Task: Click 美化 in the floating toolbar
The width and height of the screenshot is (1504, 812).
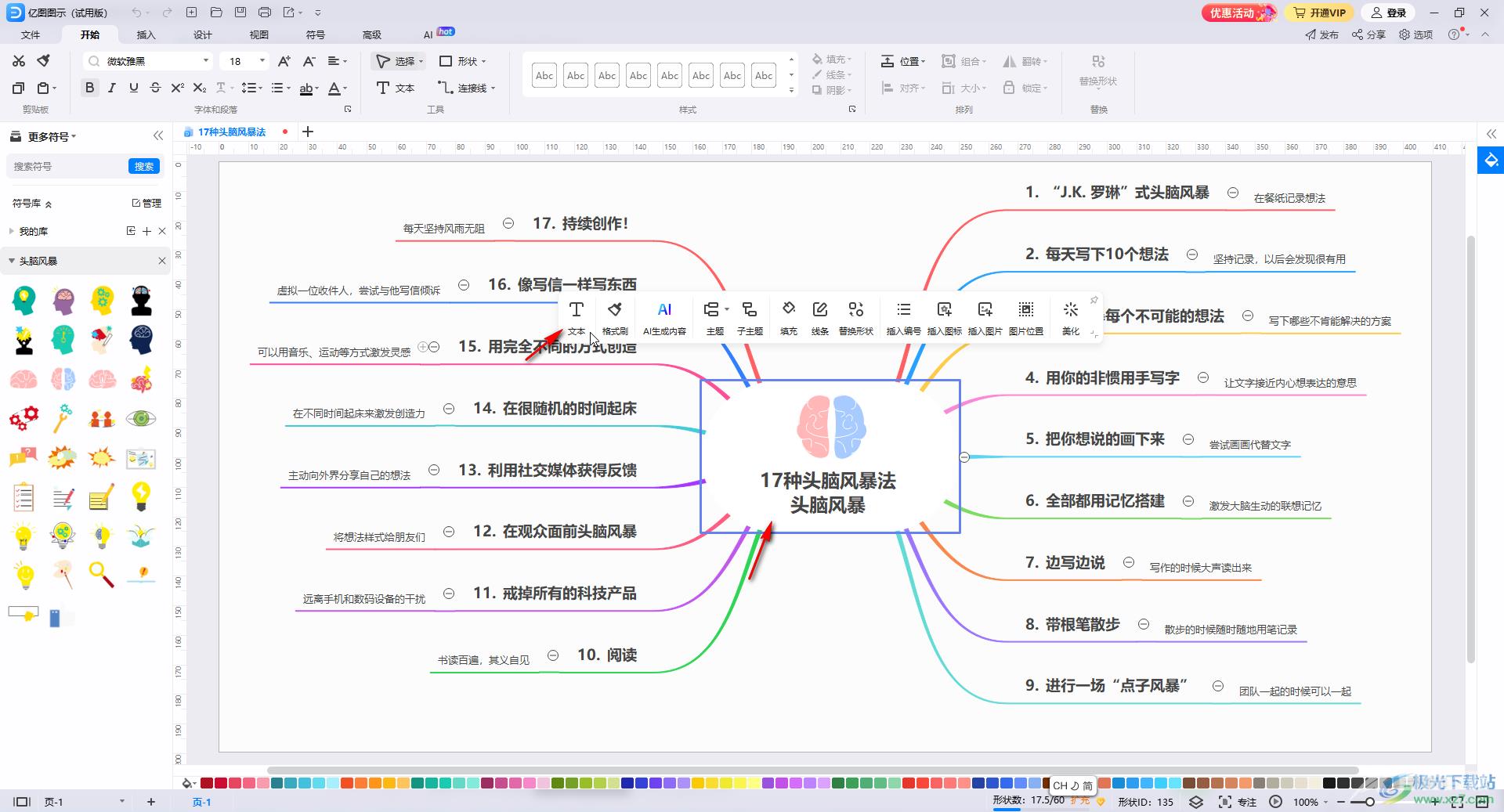Action: click(1071, 318)
